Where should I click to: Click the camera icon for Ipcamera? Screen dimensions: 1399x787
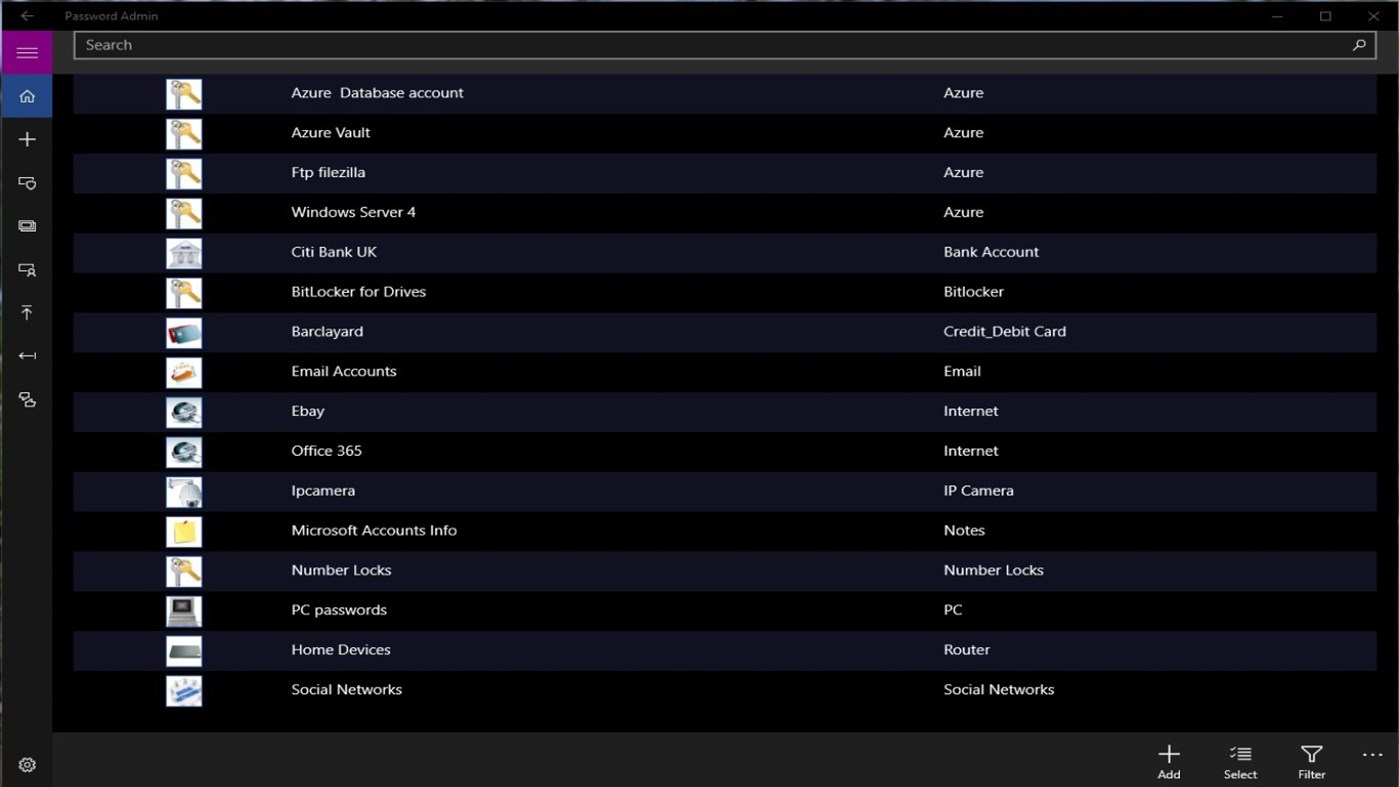(x=184, y=492)
